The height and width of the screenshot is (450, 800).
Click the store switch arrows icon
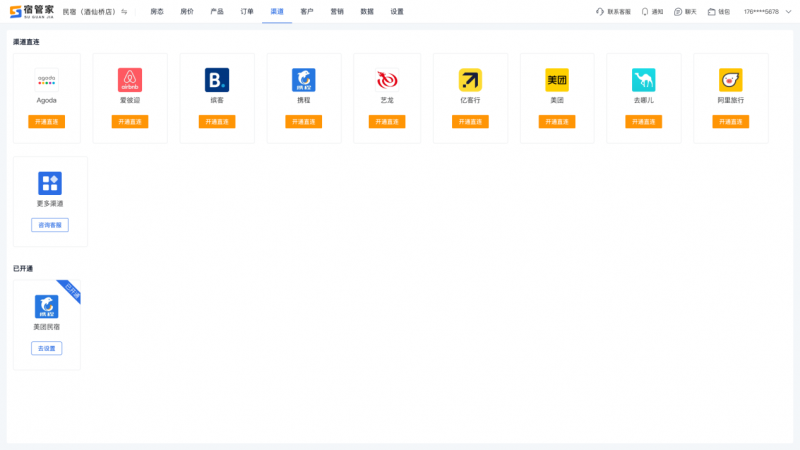[124, 12]
